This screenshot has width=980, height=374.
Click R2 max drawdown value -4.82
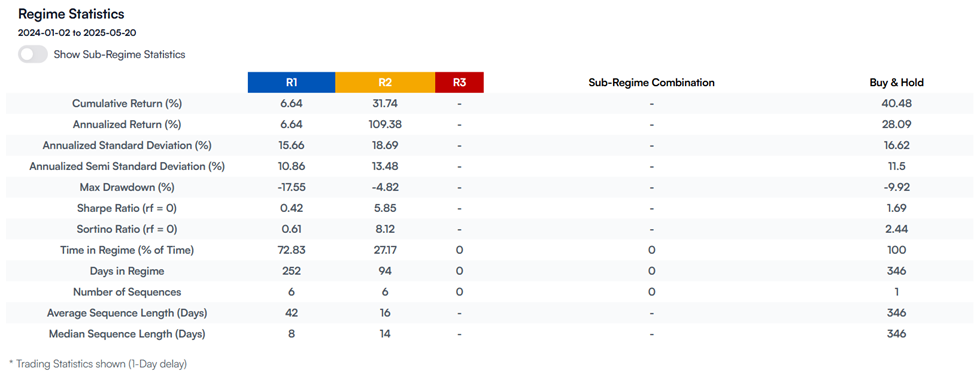[385, 187]
